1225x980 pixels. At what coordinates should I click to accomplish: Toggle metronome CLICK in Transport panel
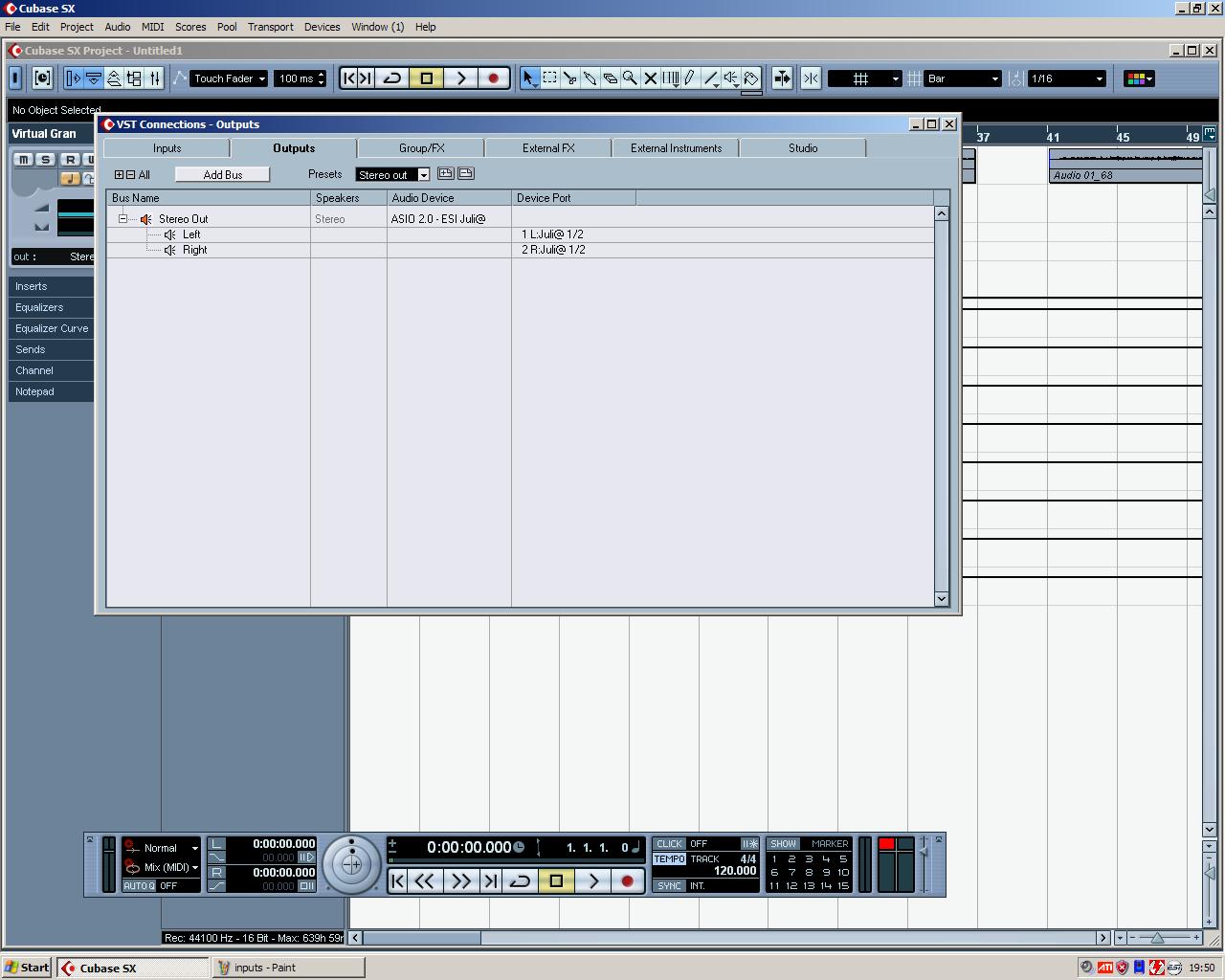[x=669, y=844]
